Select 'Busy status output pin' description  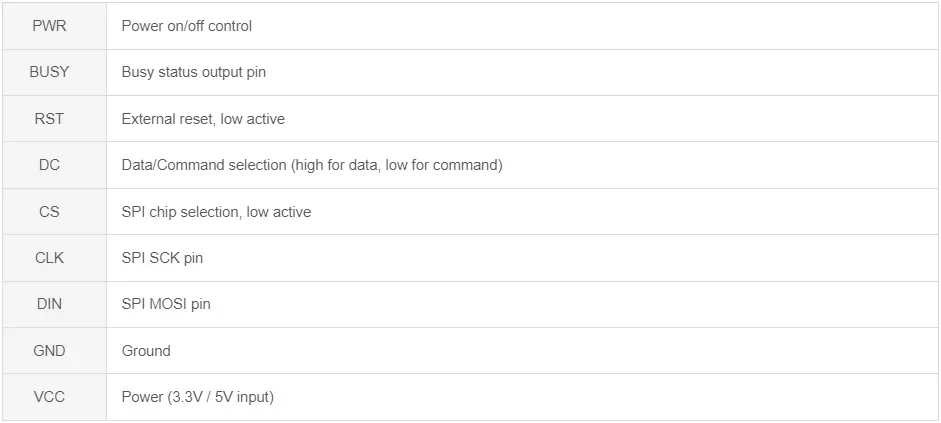pyautogui.click(x=193, y=72)
